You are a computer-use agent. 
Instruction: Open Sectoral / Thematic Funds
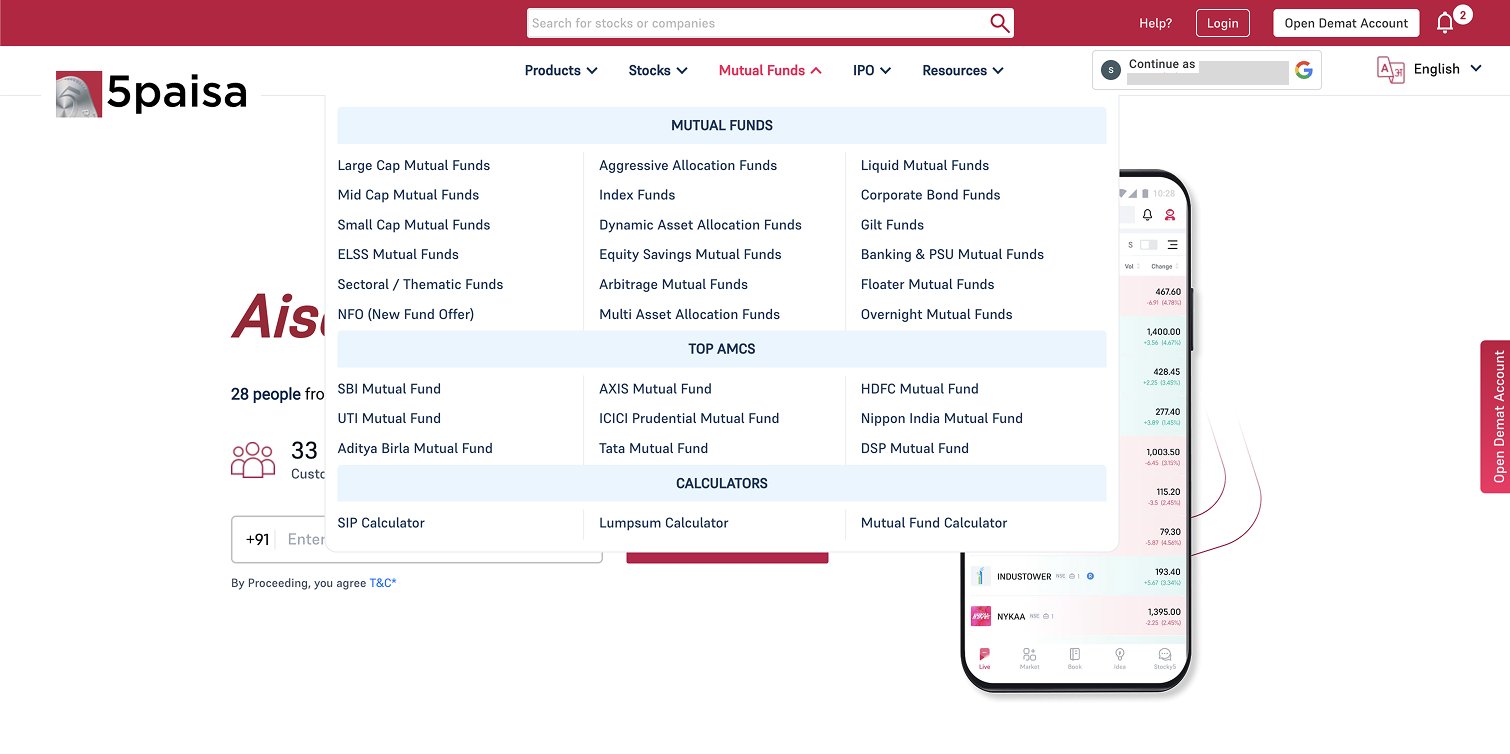tap(420, 284)
